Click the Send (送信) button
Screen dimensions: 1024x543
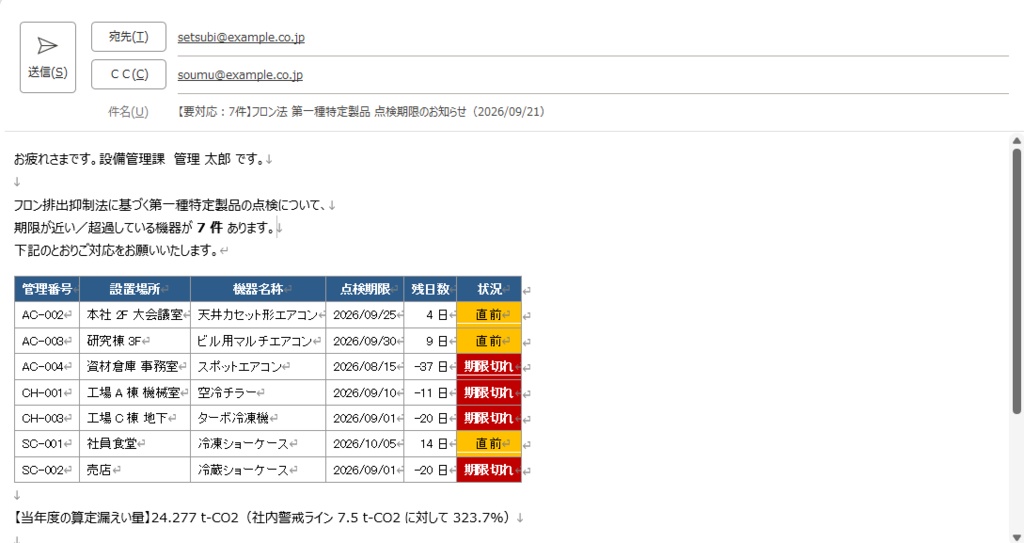point(48,58)
